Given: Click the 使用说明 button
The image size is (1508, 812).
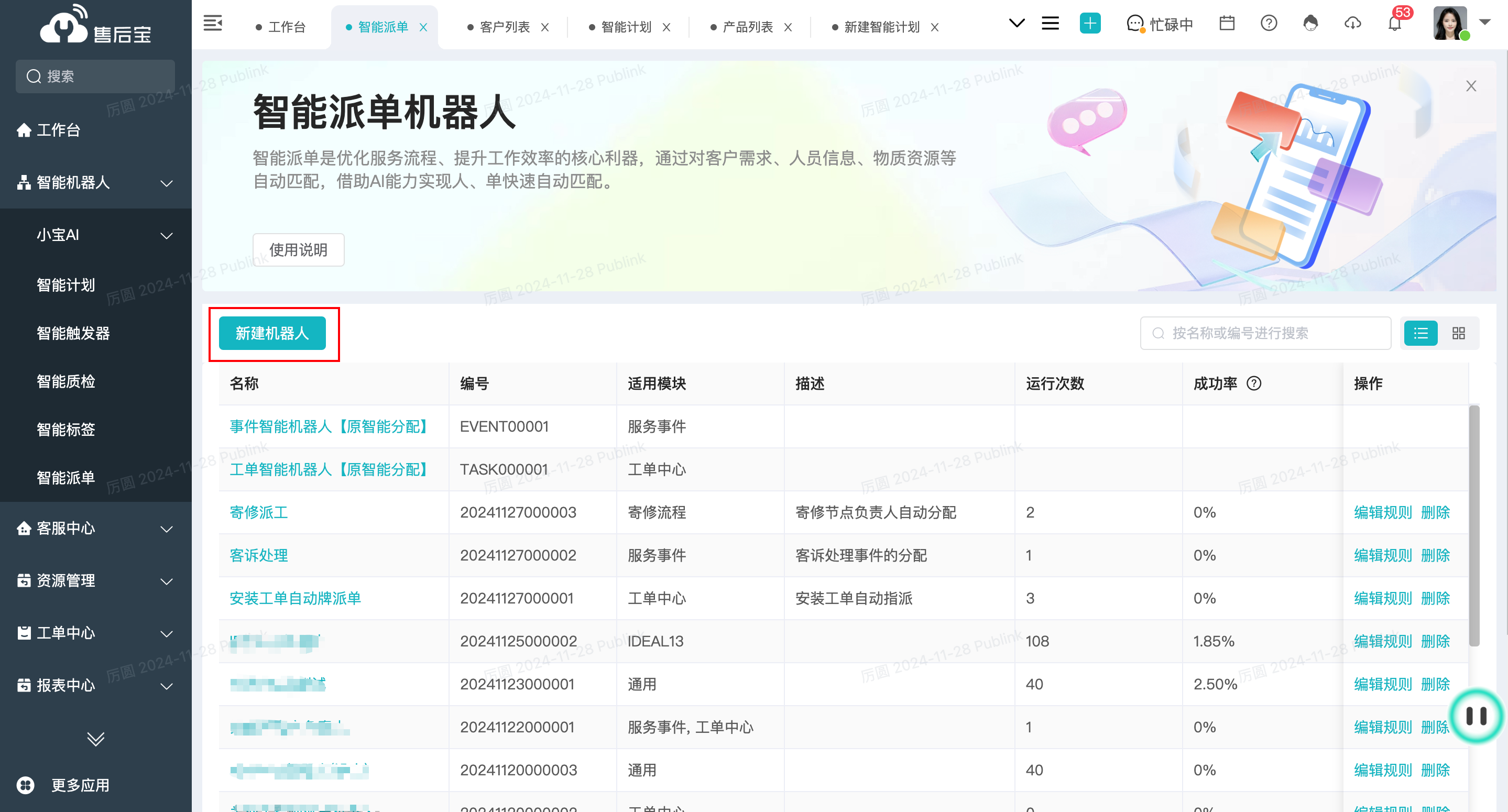Looking at the screenshot, I should [x=298, y=250].
